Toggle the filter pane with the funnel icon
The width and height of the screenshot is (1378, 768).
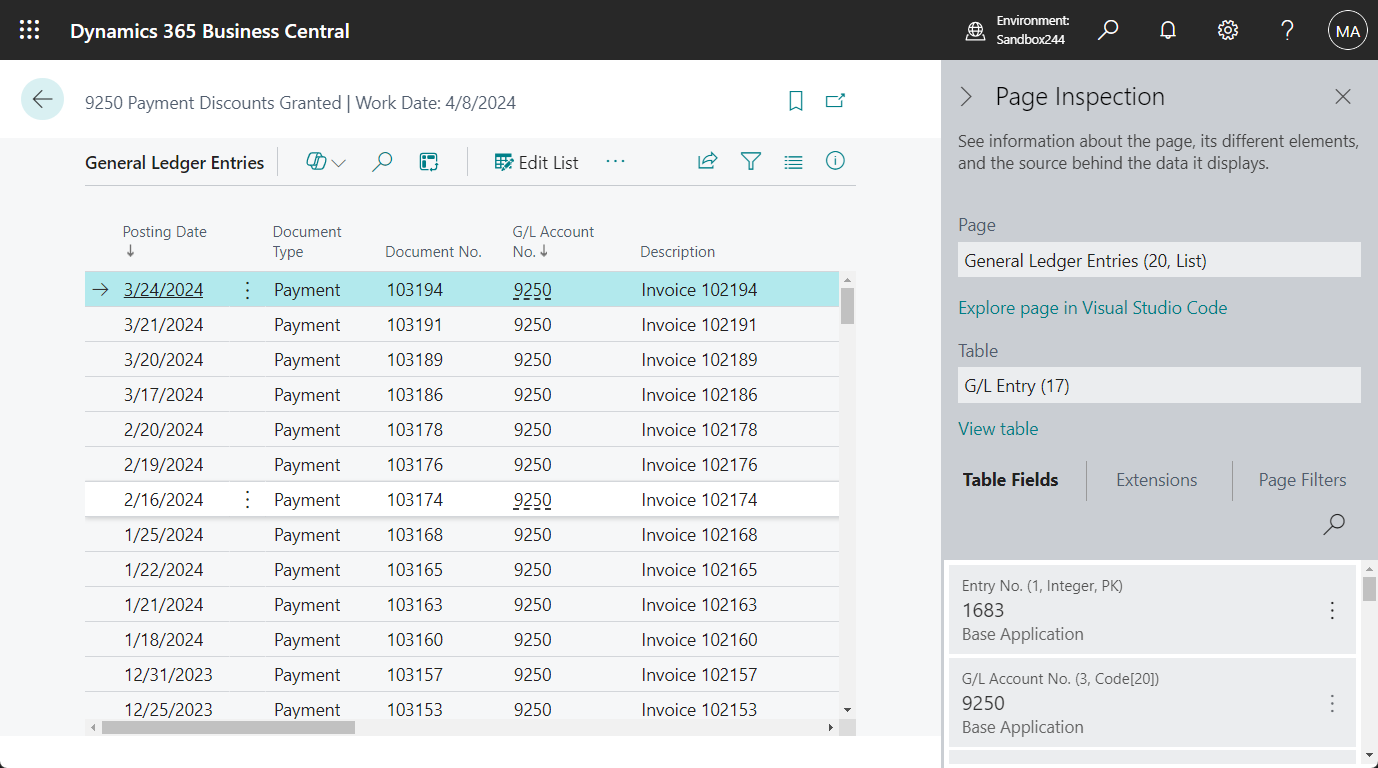[751, 161]
